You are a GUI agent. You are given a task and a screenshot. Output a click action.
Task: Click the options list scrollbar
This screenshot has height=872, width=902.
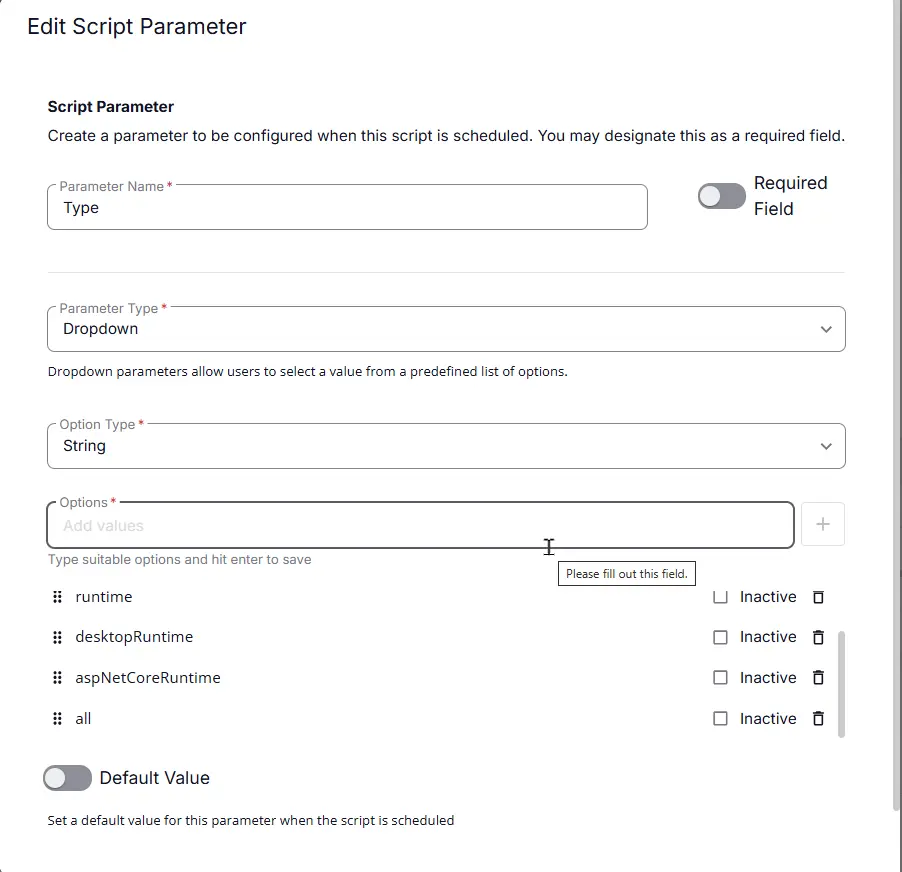(x=841, y=684)
